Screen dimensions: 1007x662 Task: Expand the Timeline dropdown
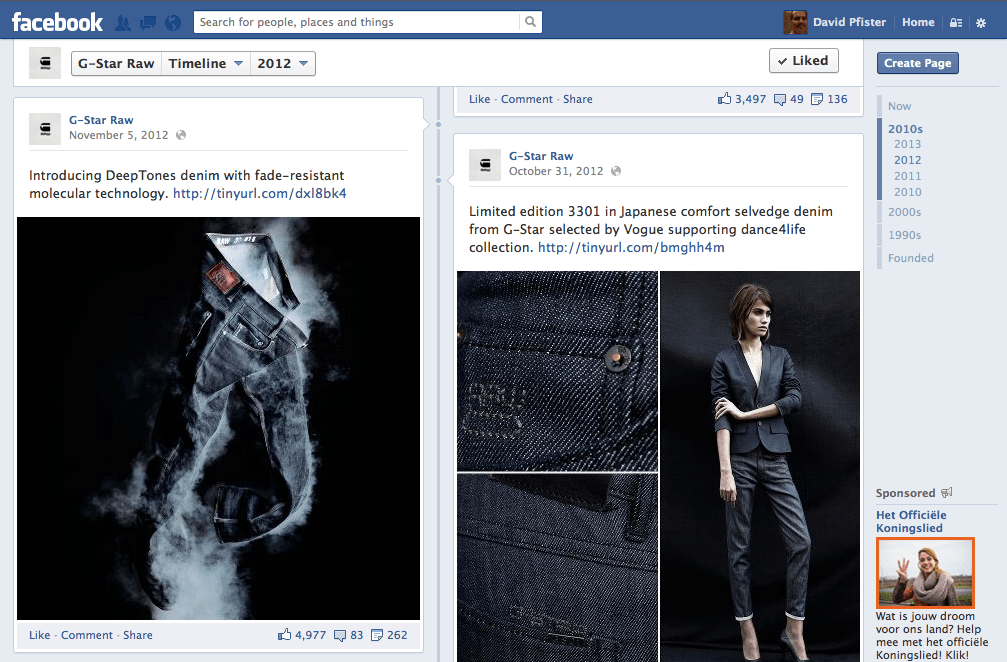(205, 64)
